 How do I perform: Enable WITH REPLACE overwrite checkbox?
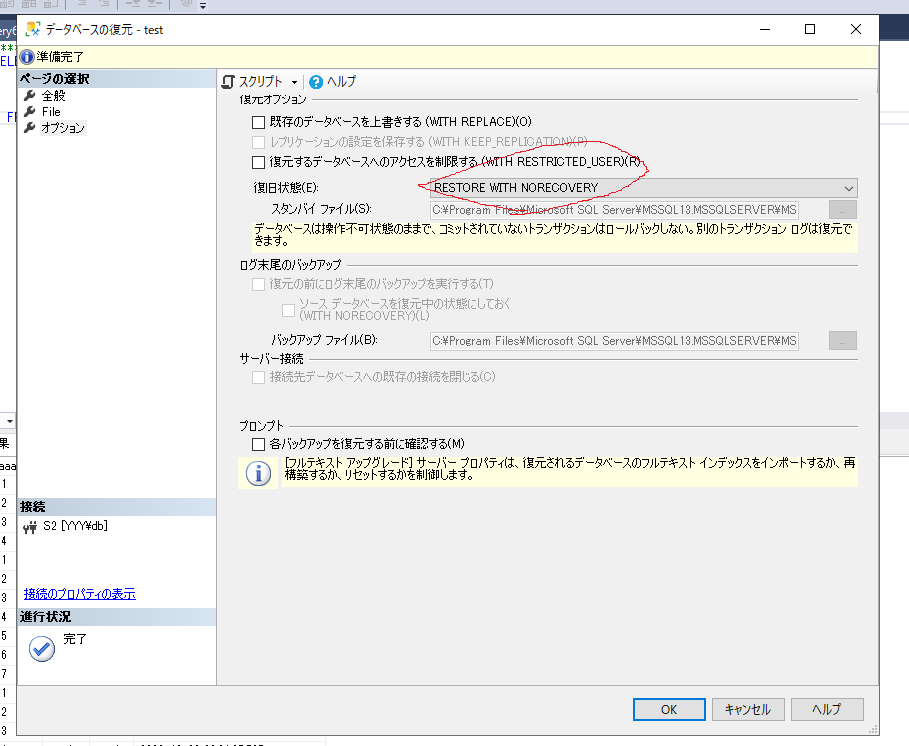pyautogui.click(x=259, y=122)
